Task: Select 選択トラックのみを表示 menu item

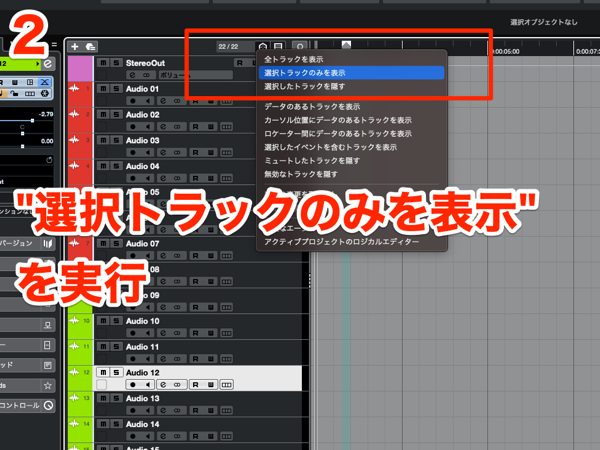Action: click(351, 73)
